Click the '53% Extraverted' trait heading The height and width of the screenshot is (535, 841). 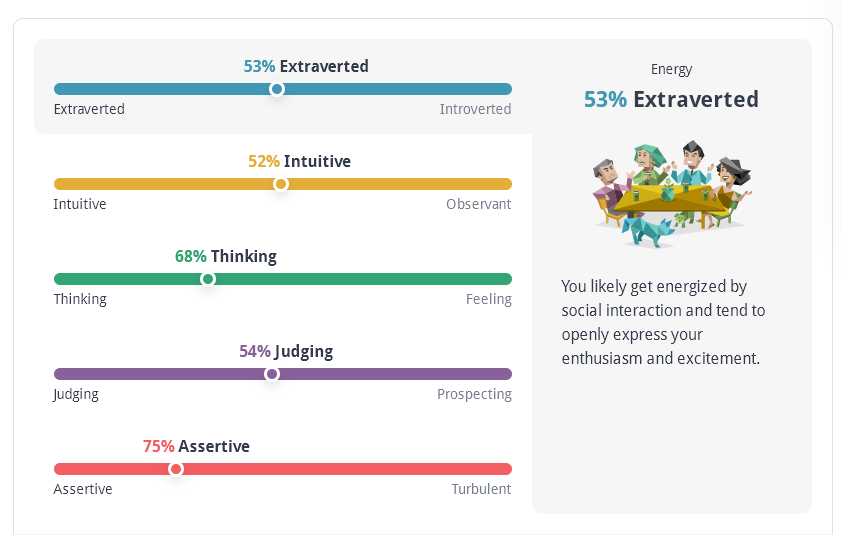point(306,66)
